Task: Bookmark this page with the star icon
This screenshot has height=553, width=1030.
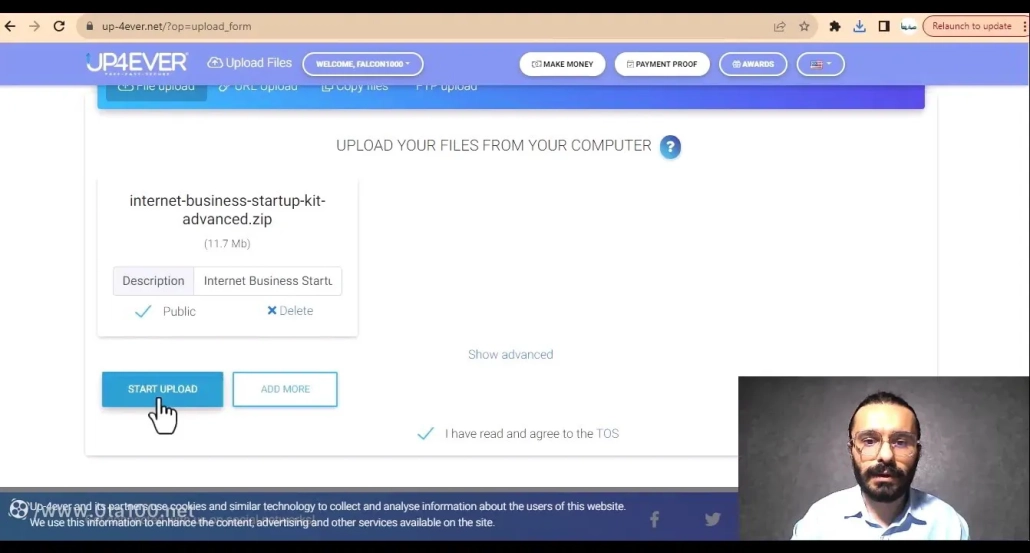Action: click(804, 27)
